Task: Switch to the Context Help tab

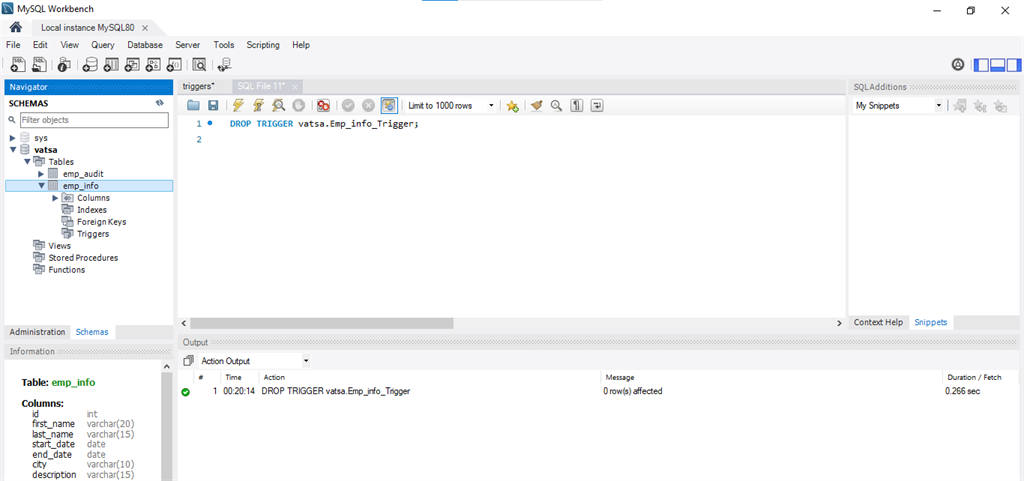Action: (x=878, y=322)
